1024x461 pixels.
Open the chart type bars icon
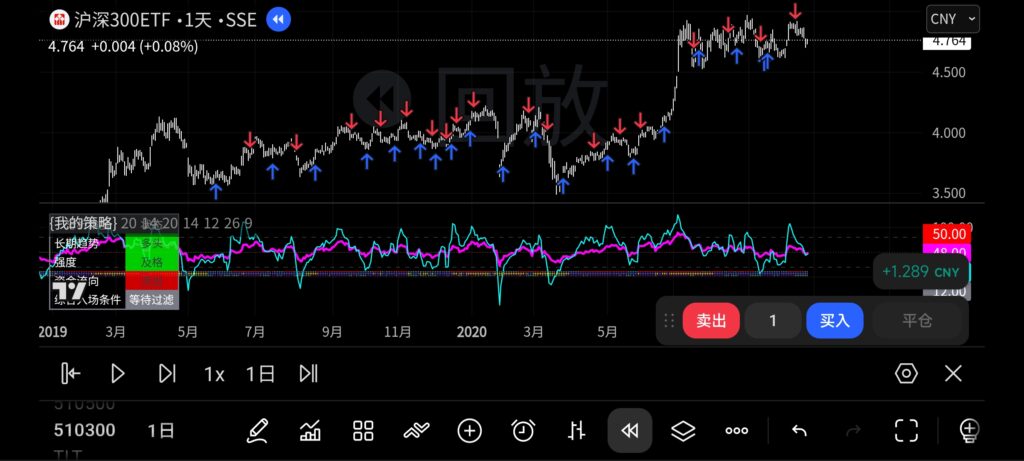pyautogui.click(x=576, y=431)
